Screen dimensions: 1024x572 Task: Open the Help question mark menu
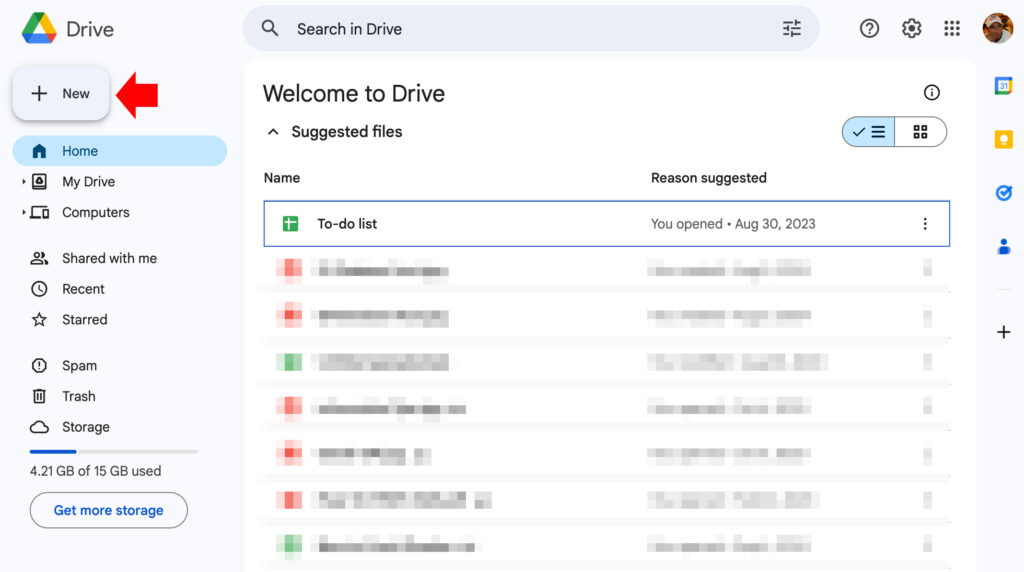(869, 28)
